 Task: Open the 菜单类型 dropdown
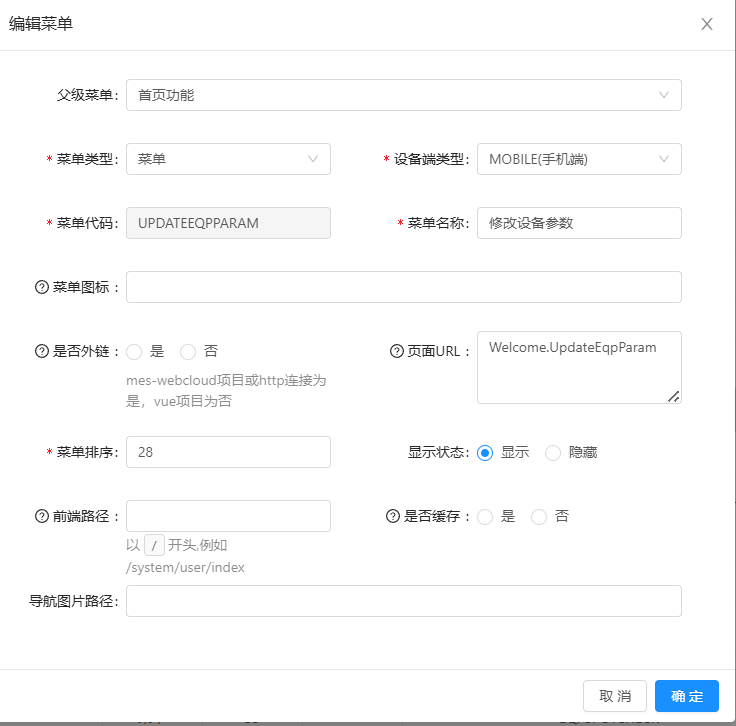point(228,159)
